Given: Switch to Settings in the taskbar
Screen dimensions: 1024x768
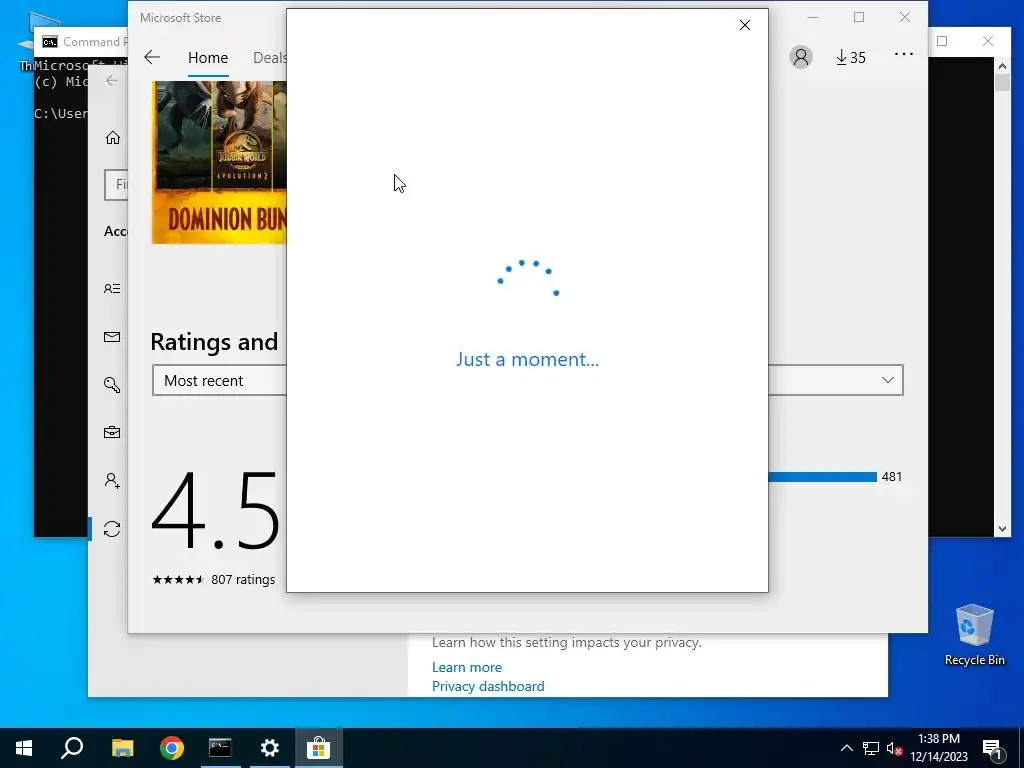Looking at the screenshot, I should point(269,748).
